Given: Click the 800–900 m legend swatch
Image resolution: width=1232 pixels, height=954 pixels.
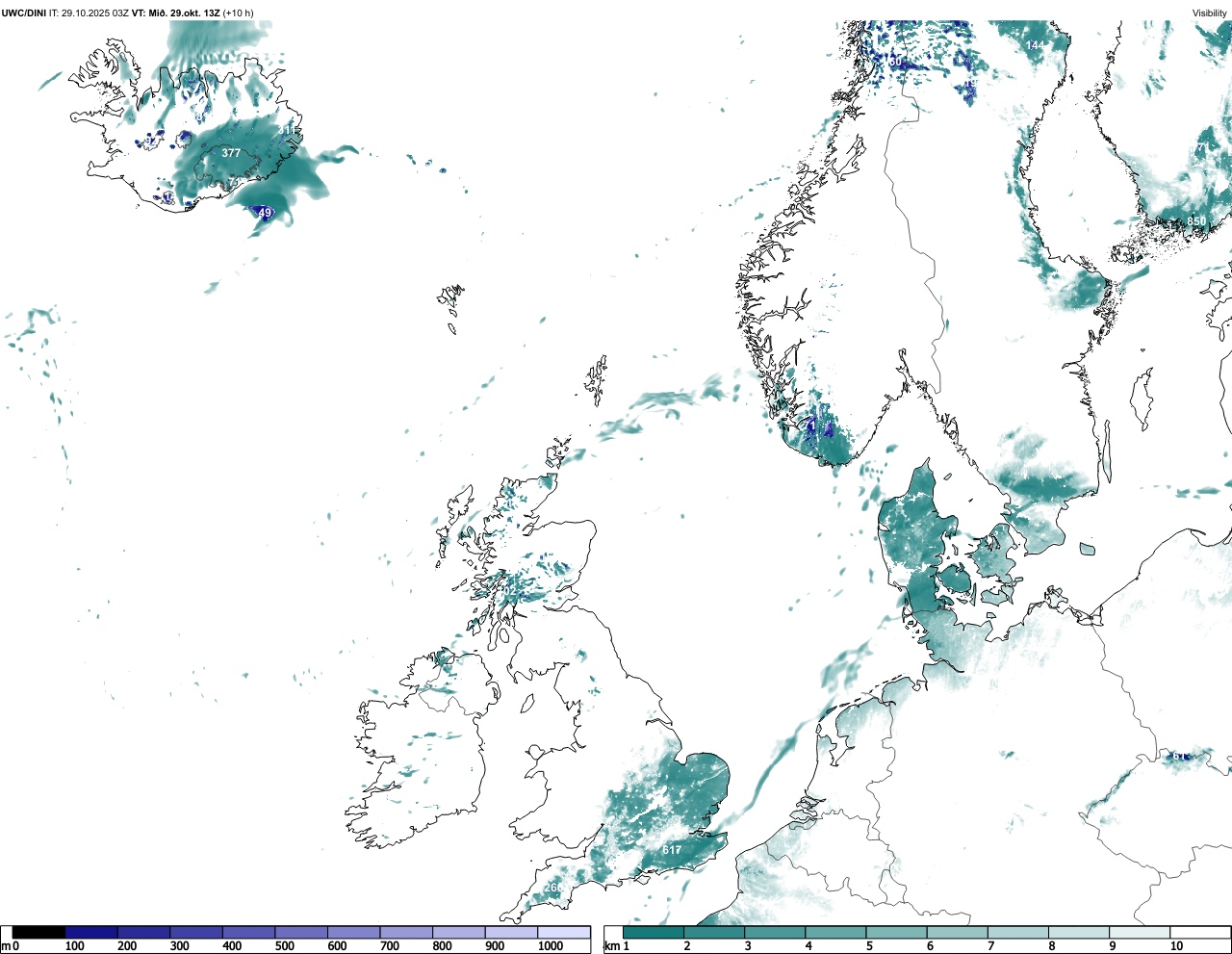Looking at the screenshot, I should pyautogui.click(x=458, y=932).
